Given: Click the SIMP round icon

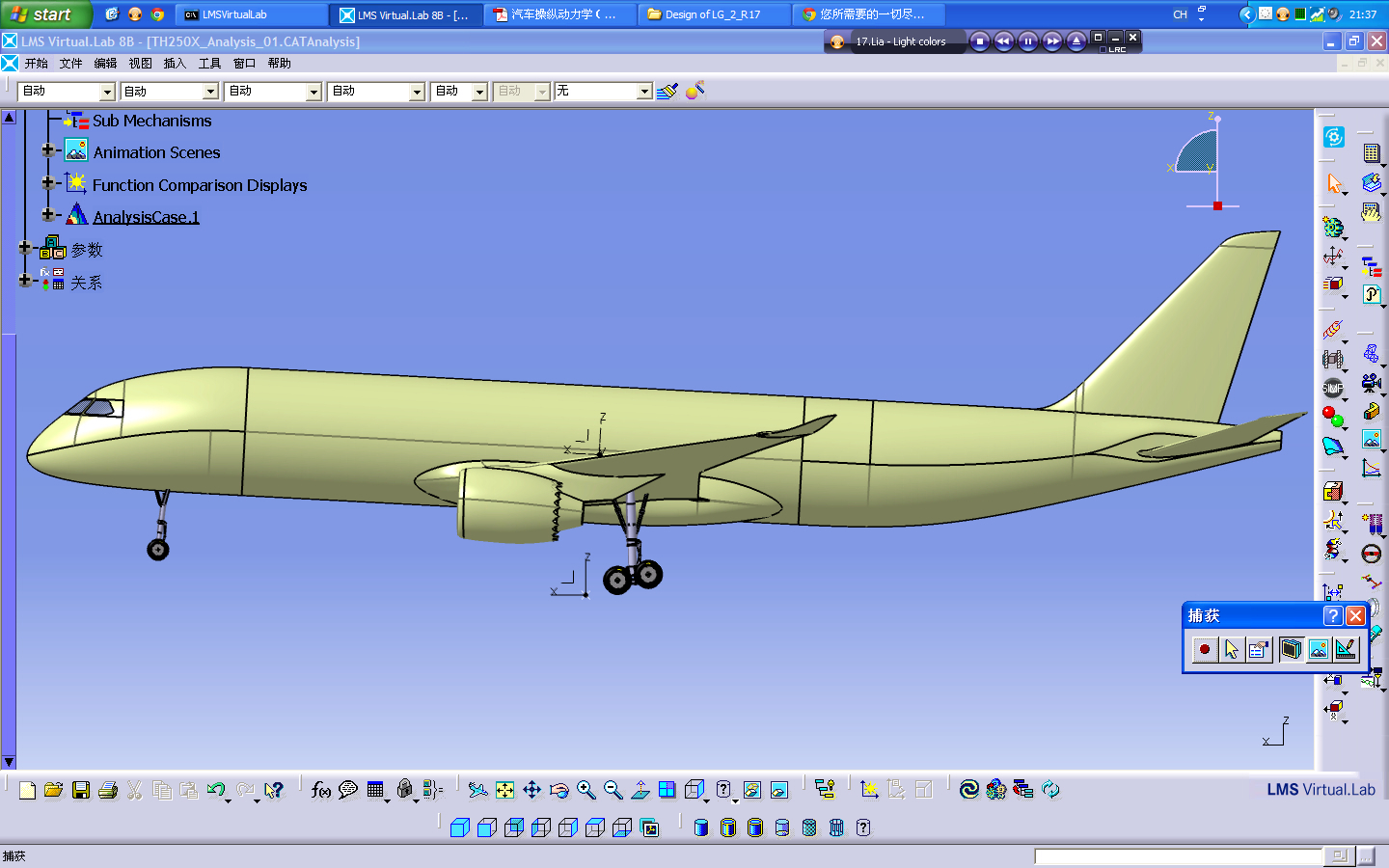Looking at the screenshot, I should (x=1333, y=388).
